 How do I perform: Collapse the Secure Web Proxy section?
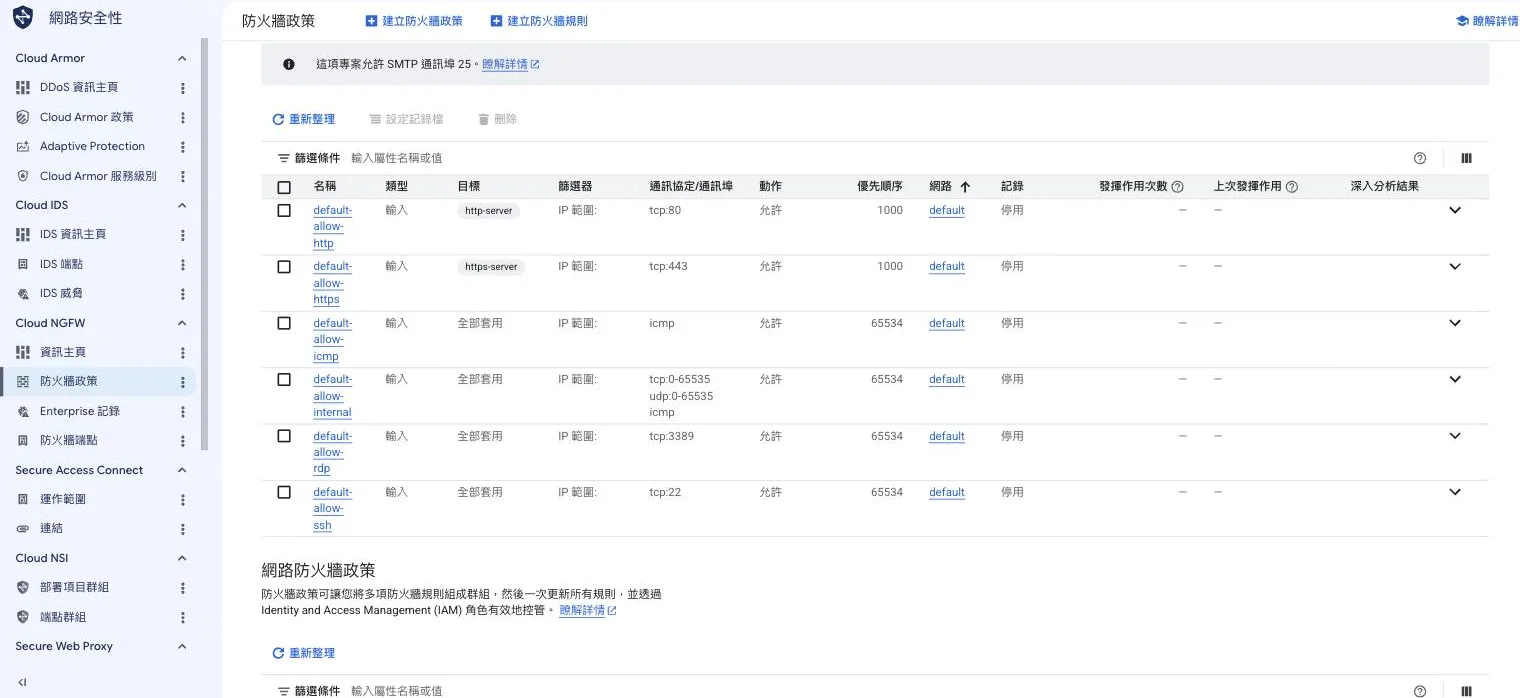pos(182,646)
